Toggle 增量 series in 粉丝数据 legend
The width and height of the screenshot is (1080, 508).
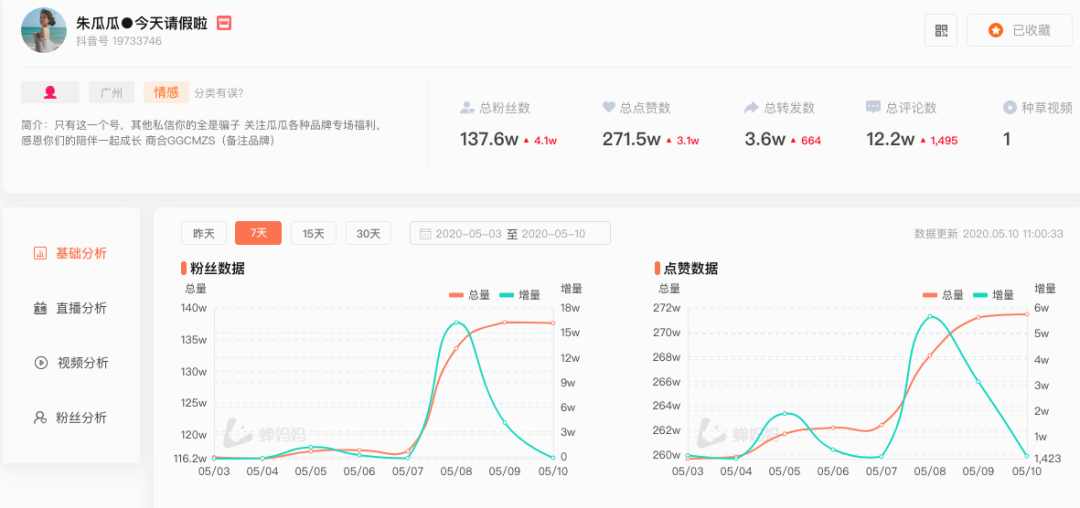point(519,295)
